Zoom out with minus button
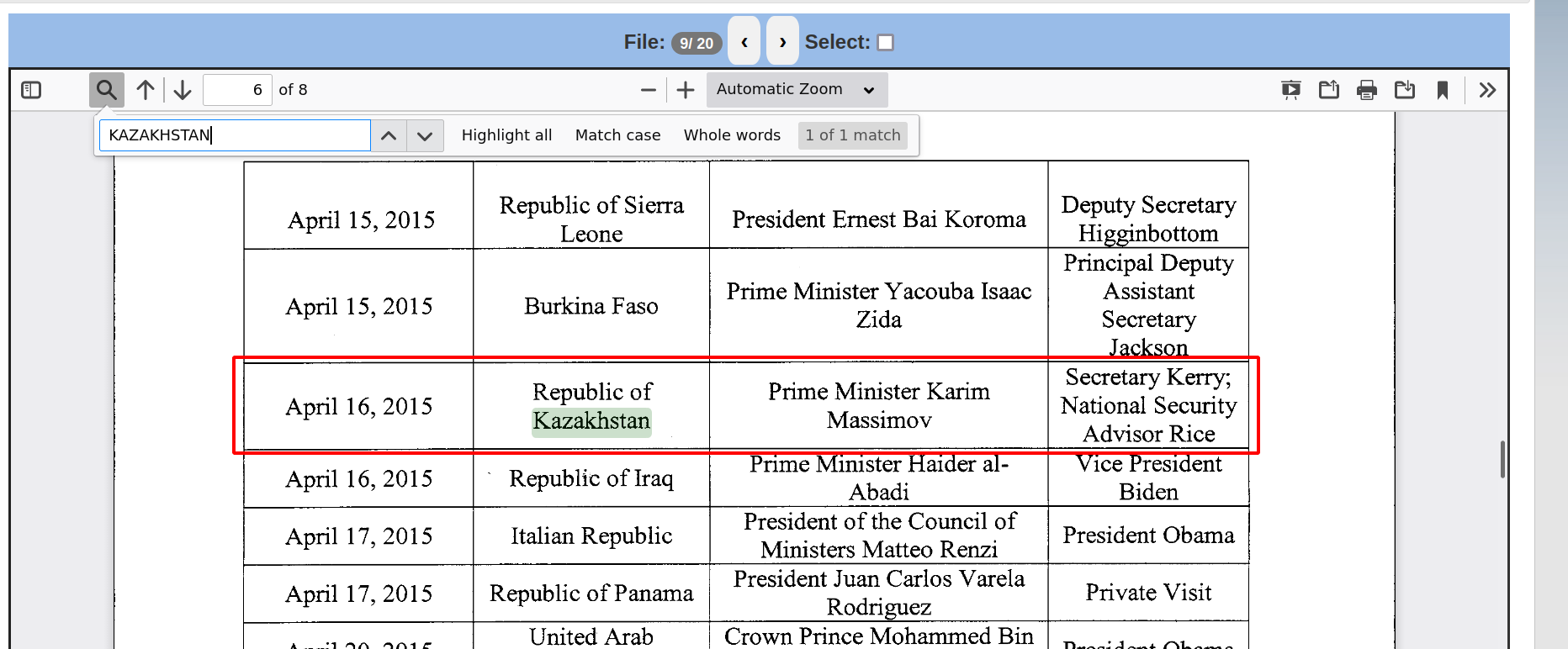The image size is (1568, 649). coord(648,90)
